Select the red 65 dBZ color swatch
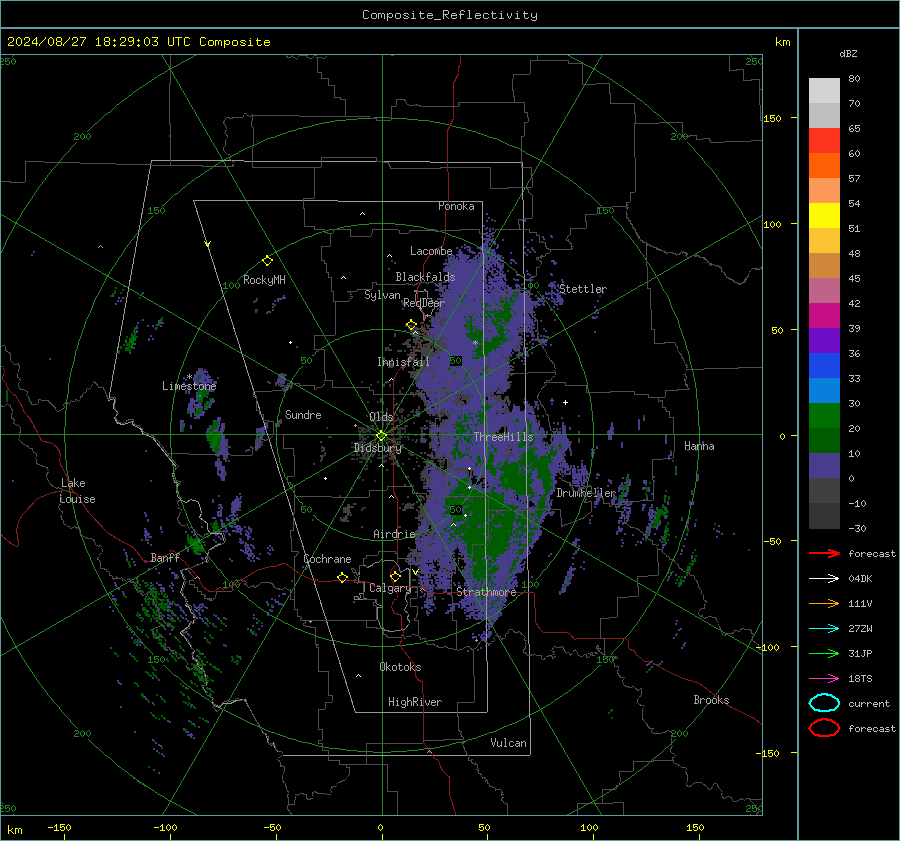Screen dimensions: 900x841 click(x=824, y=141)
